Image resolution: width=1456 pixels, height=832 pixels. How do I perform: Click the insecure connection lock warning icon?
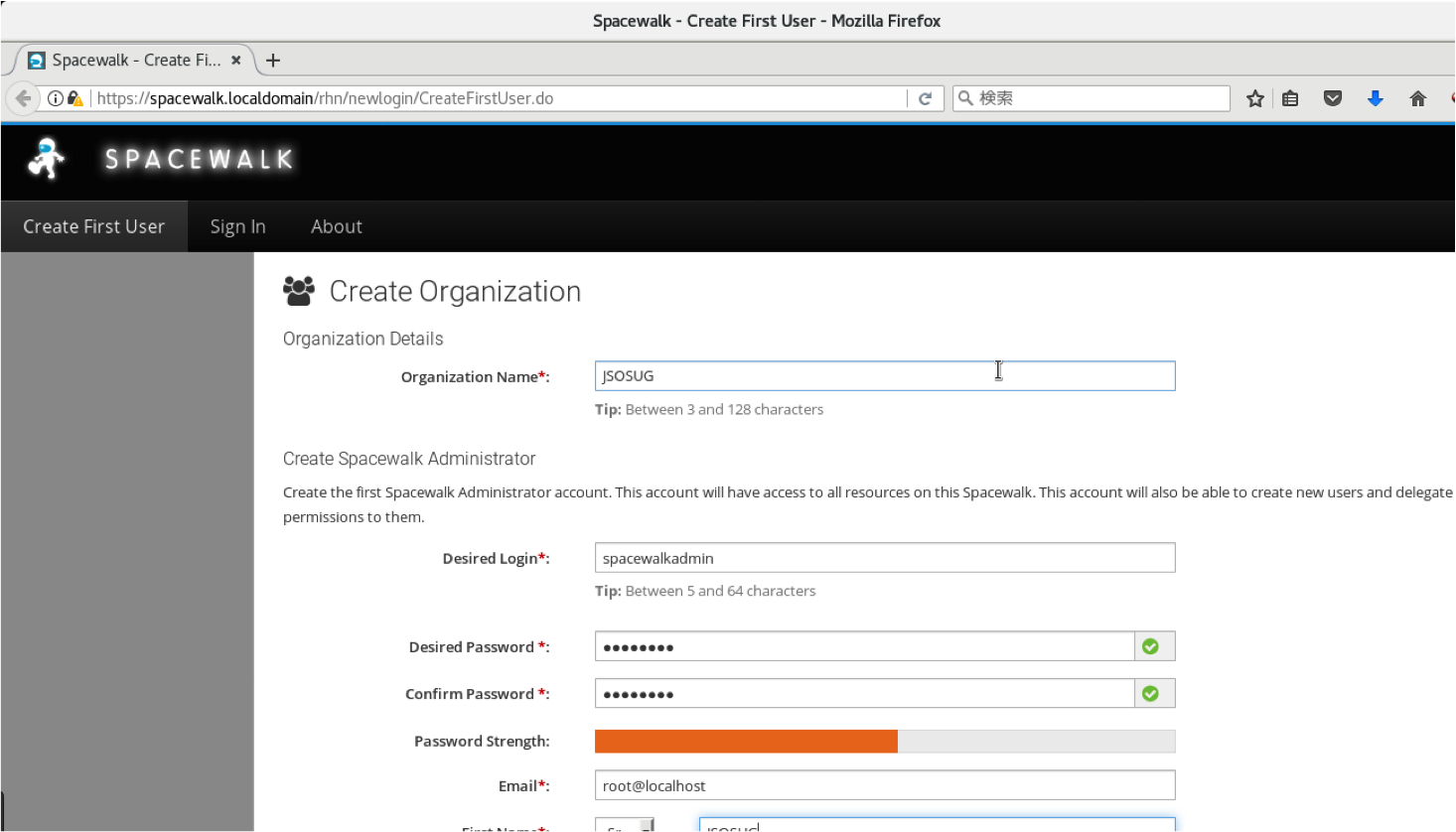click(x=75, y=98)
